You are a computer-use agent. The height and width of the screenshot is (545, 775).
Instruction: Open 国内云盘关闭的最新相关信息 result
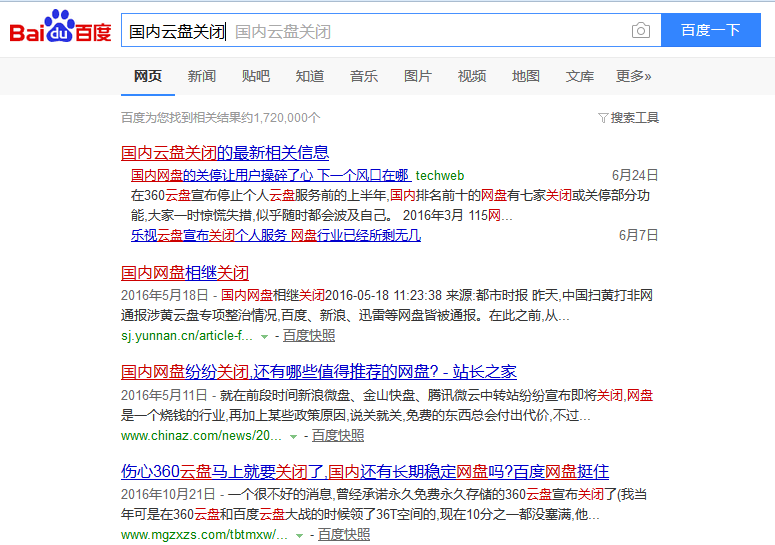pos(225,153)
